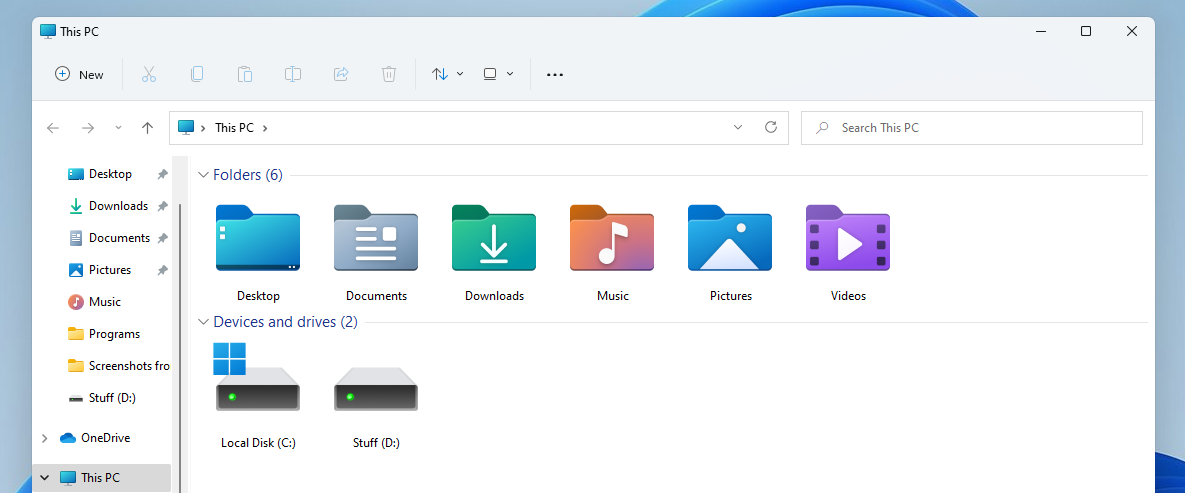Screen dimensions: 1185x493
Task: Collapse the Folders (6) group
Action: pos(203,175)
